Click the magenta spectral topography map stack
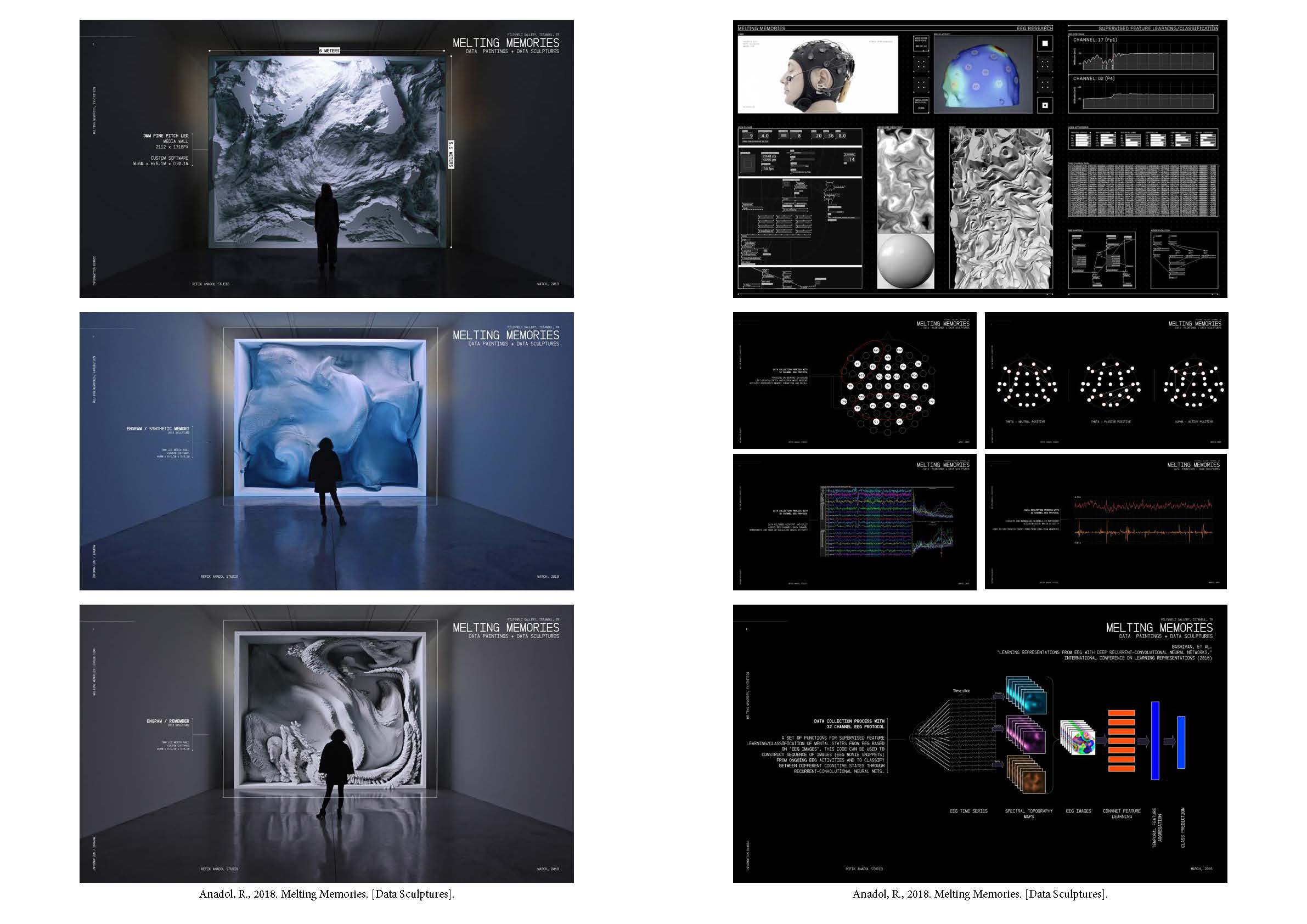The height and width of the screenshot is (924, 1307). (x=1026, y=735)
